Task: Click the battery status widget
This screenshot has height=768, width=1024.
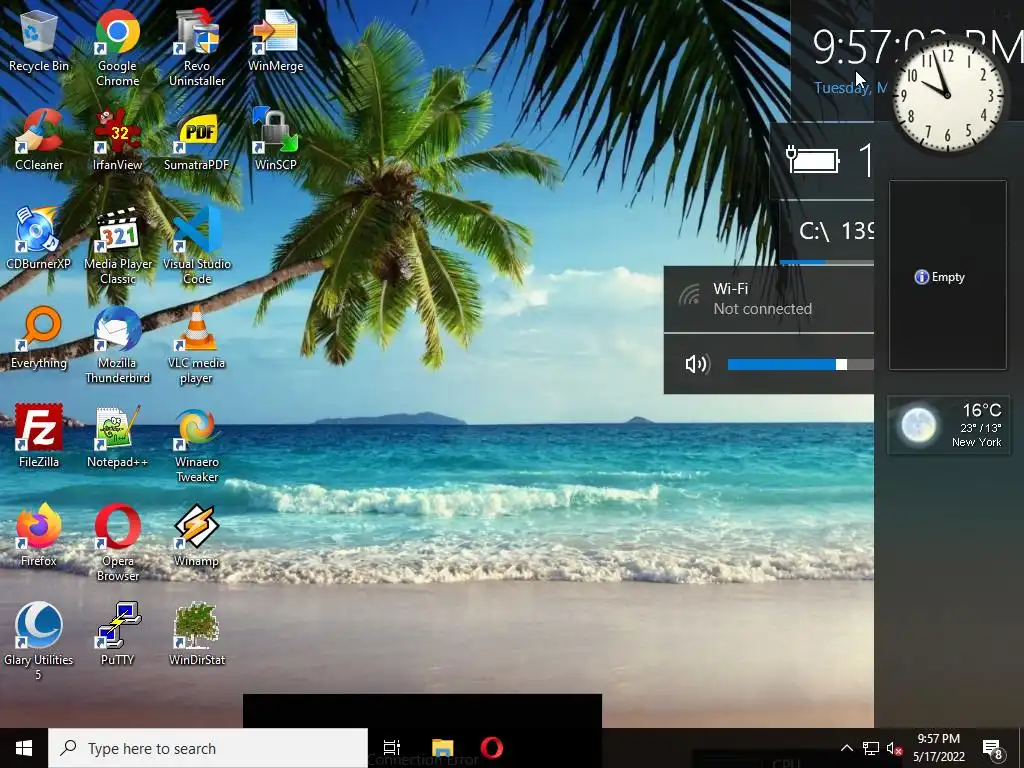Action: click(x=822, y=161)
